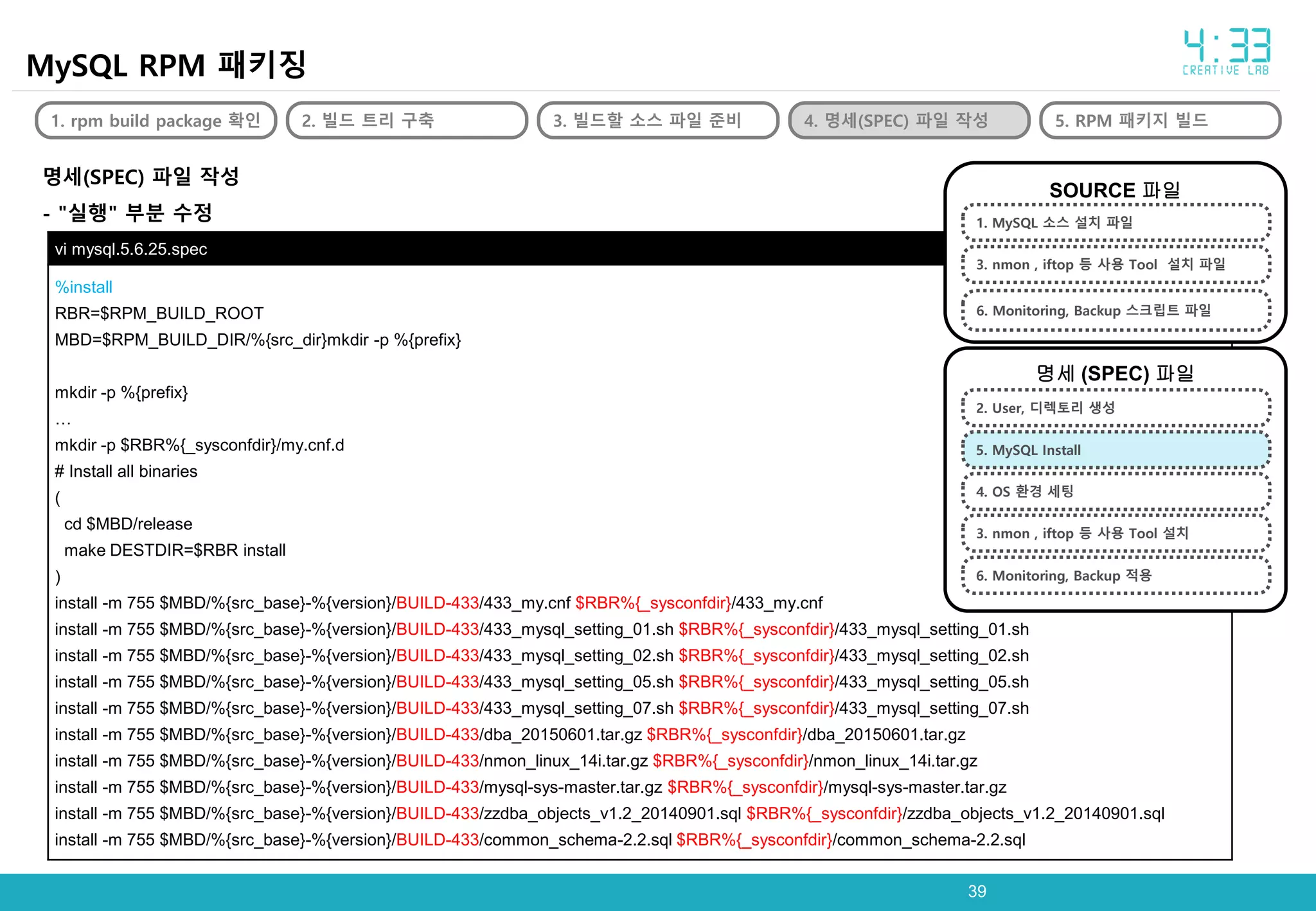Image resolution: width=1316 pixels, height=911 pixels.
Task: Click the 'mkdir -p $RBR%{_sysconfdir}/my.cnf.d' line
Action: click(x=200, y=445)
